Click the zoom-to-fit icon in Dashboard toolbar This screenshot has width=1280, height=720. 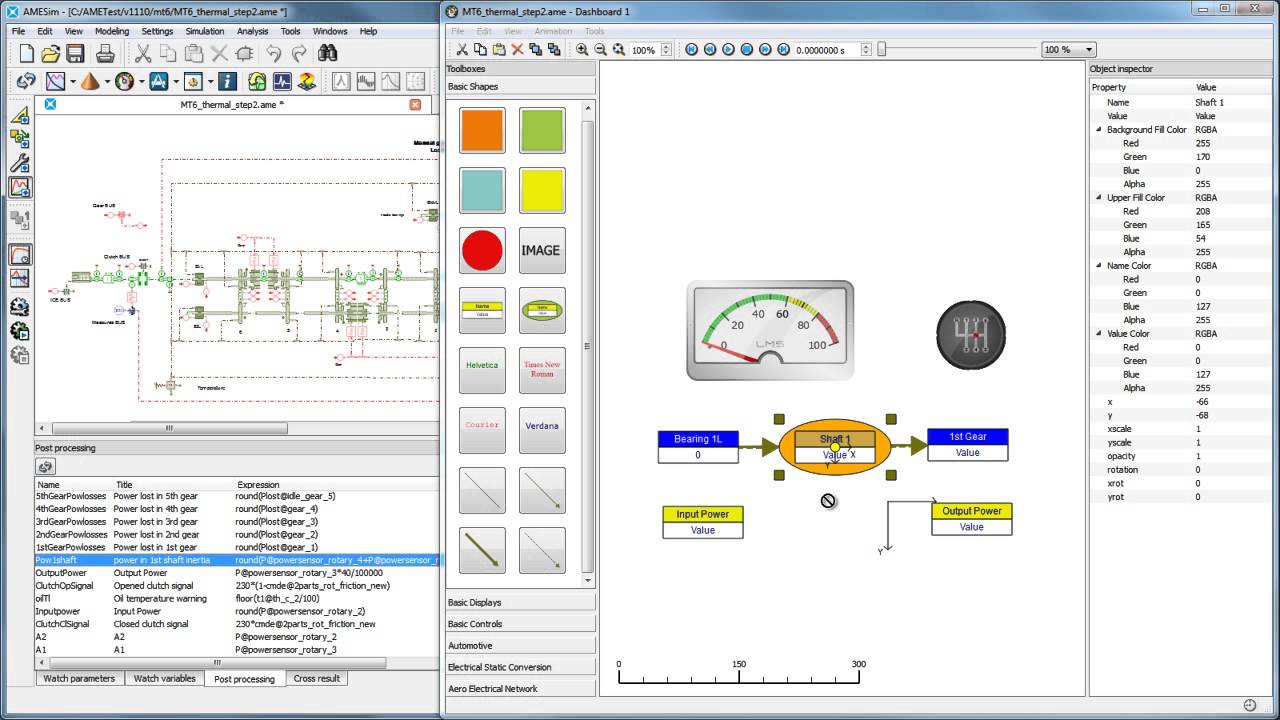[x=619, y=49]
